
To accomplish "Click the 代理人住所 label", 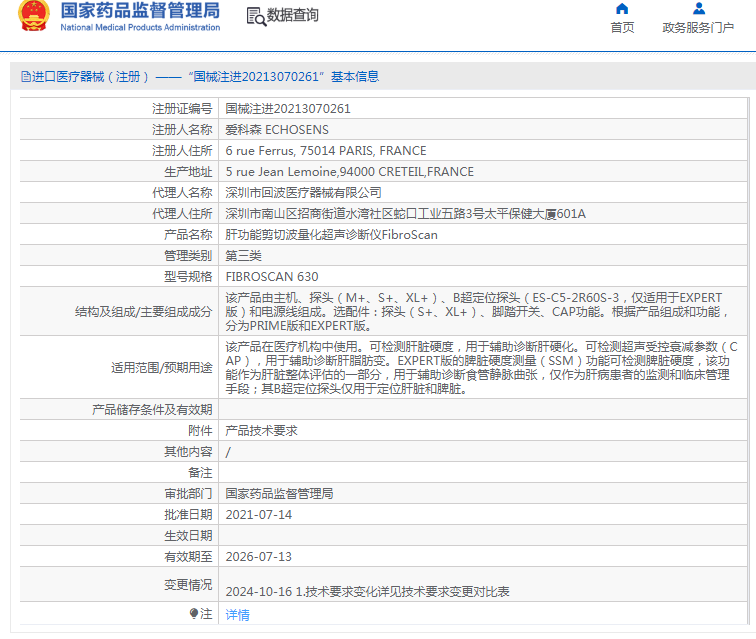I will tap(182, 214).
